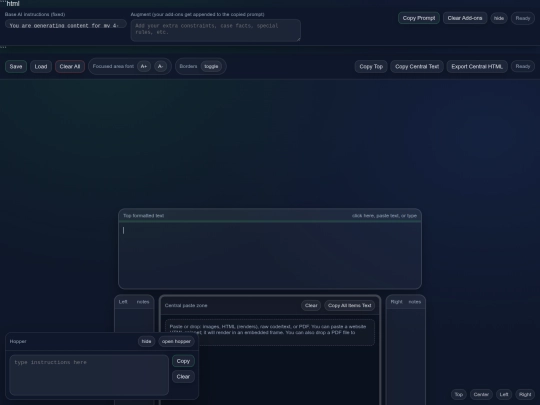Export Central HTML
This screenshot has height=405, width=540.
477,66
